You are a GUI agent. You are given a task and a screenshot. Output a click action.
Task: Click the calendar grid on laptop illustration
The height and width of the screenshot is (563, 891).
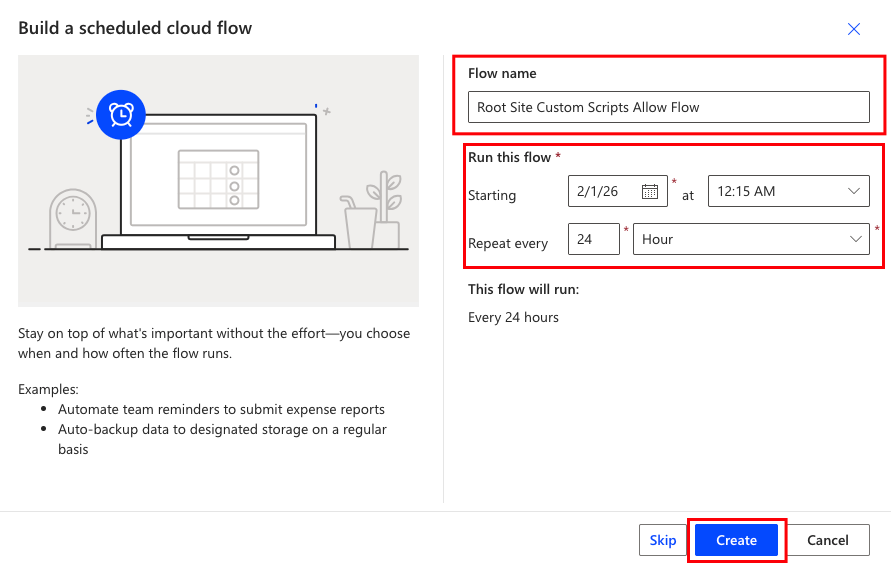pyautogui.click(x=218, y=177)
